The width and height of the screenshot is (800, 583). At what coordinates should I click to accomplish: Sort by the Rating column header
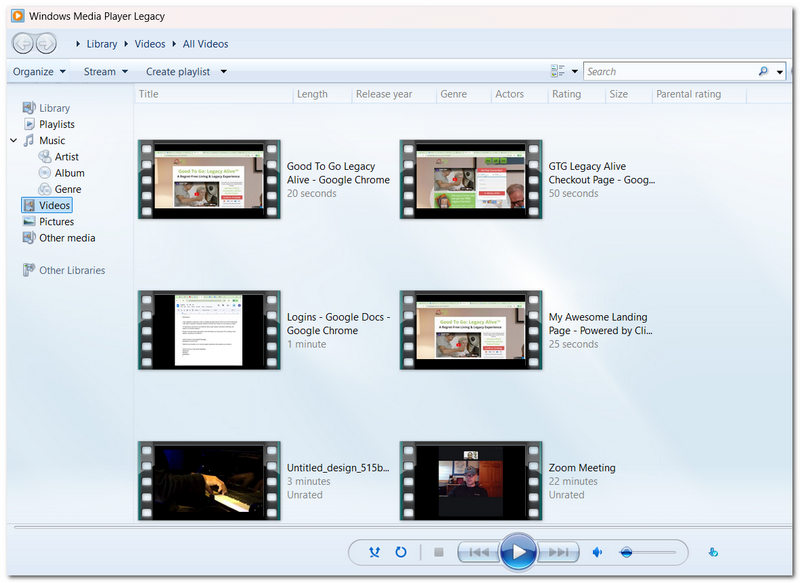pos(577,94)
